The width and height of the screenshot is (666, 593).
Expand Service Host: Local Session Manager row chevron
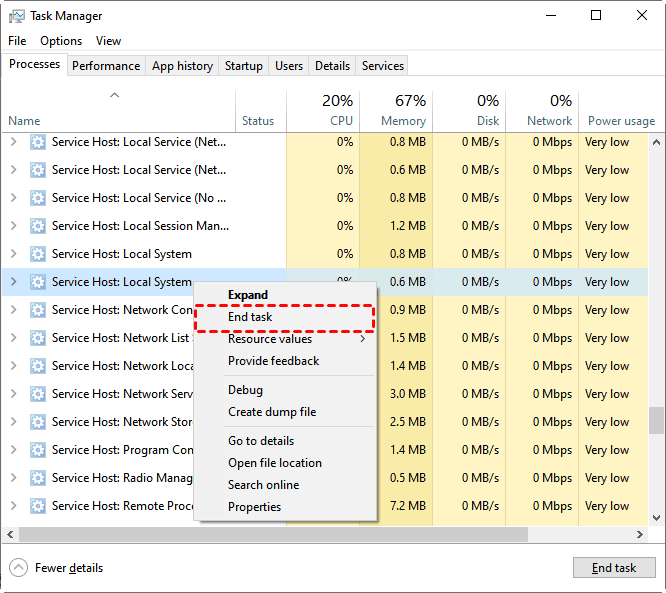click(x=13, y=226)
